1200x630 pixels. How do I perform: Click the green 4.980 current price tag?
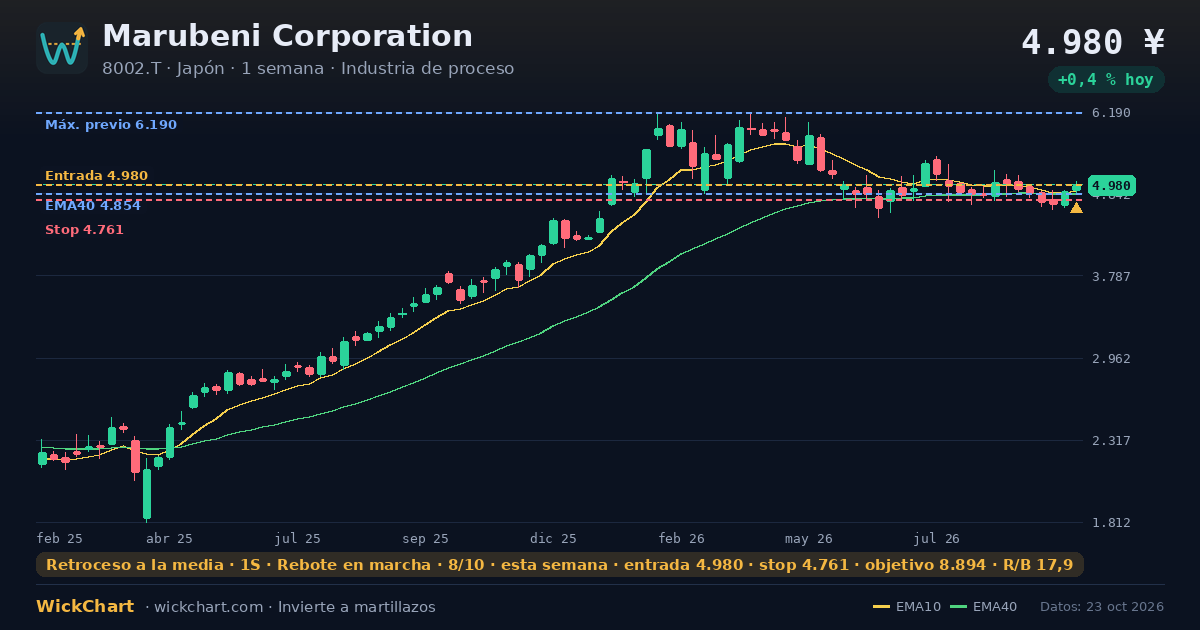(x=1111, y=186)
